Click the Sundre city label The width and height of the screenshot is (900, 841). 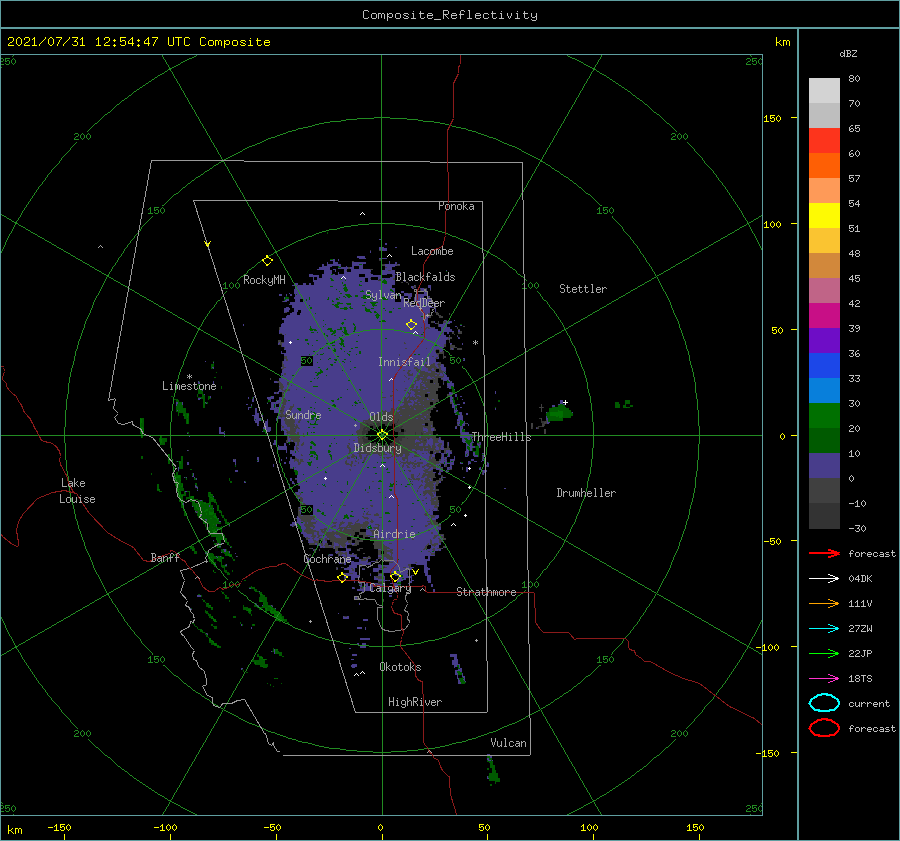[303, 415]
